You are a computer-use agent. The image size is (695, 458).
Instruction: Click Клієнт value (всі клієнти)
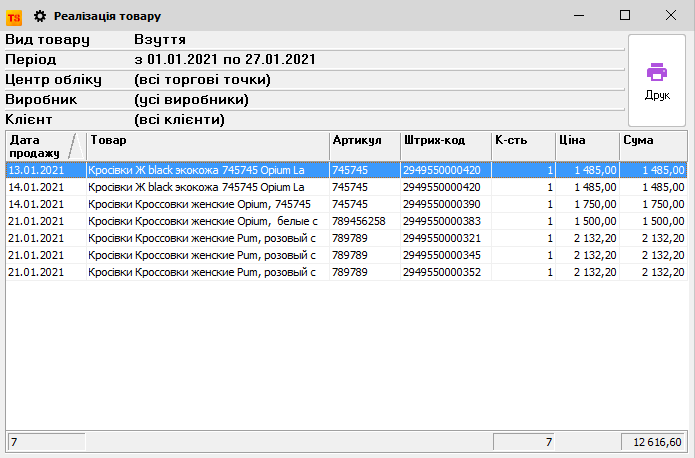pyautogui.click(x=179, y=120)
